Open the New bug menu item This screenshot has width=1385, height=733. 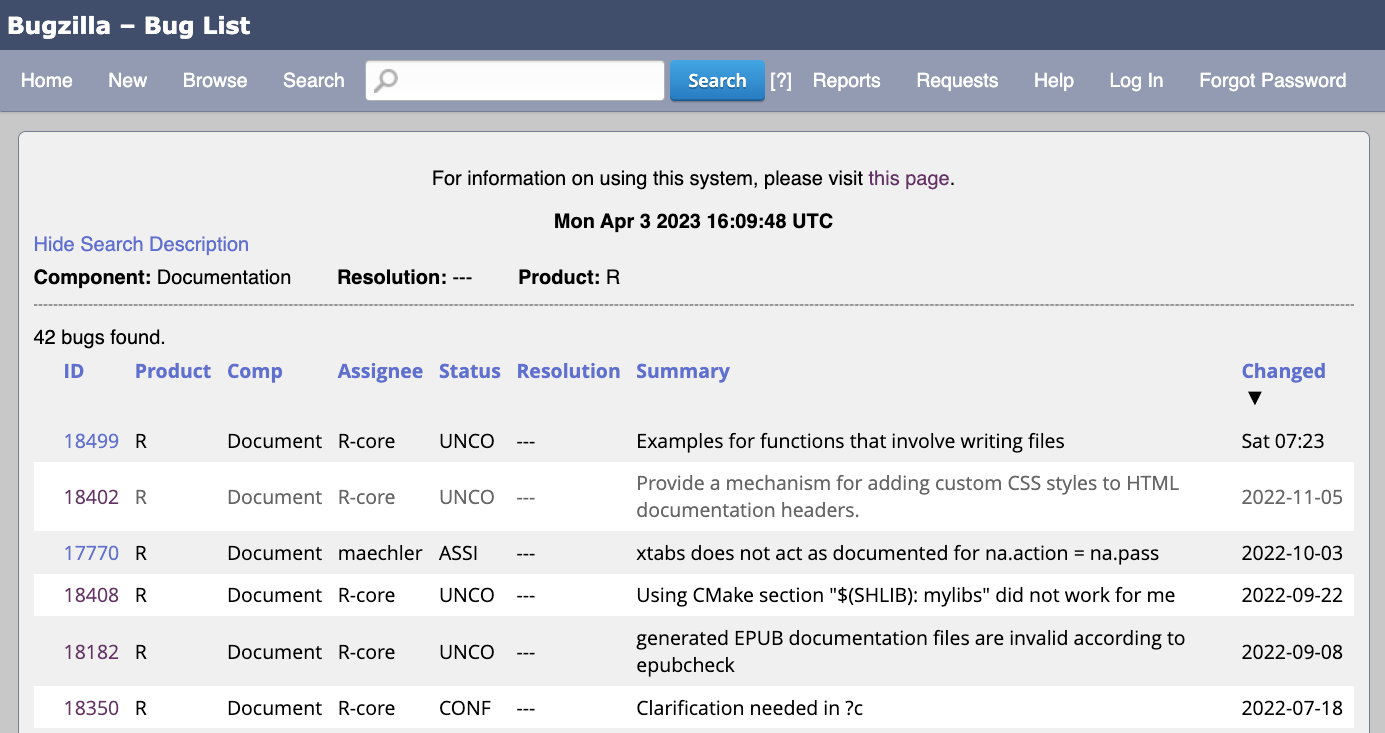[127, 81]
